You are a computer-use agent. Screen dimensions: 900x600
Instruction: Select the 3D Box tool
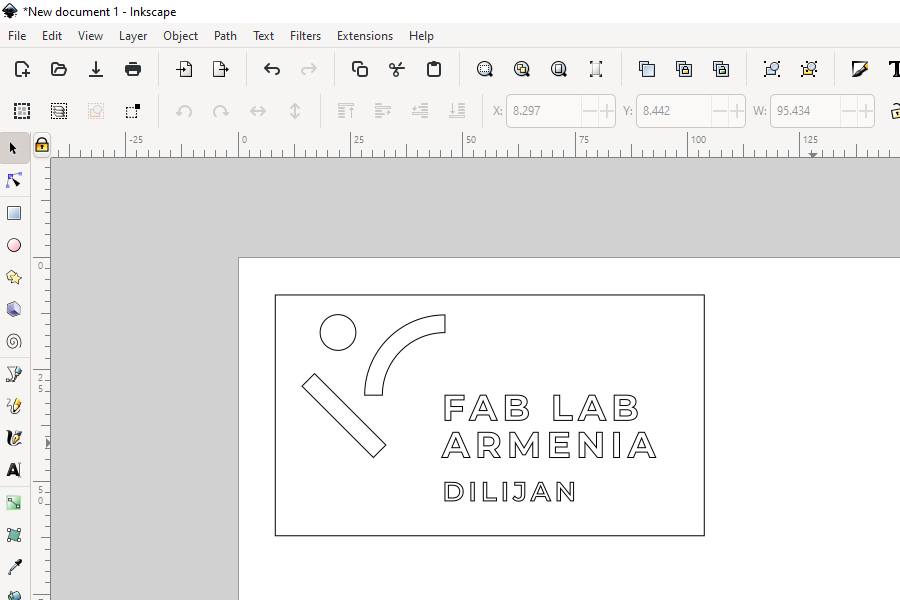14,308
